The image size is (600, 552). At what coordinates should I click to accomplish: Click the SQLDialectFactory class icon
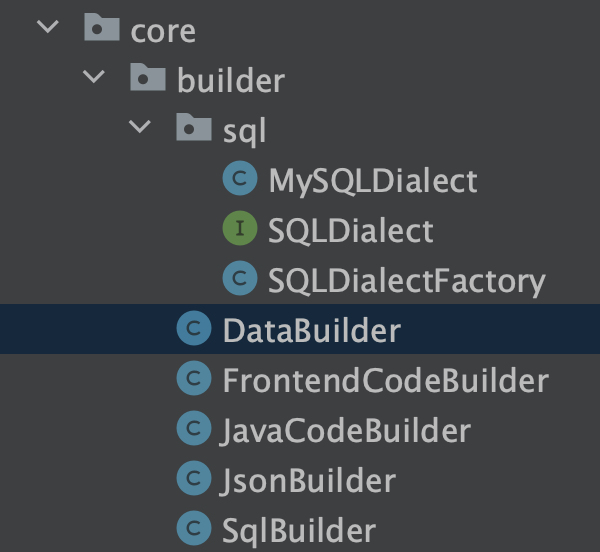pyautogui.click(x=239, y=280)
